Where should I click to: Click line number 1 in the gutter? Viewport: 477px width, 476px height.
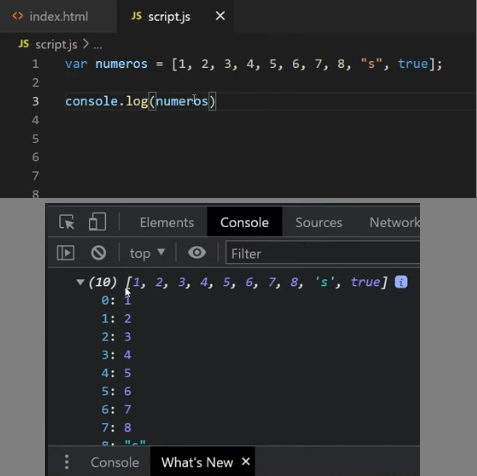tap(35, 64)
